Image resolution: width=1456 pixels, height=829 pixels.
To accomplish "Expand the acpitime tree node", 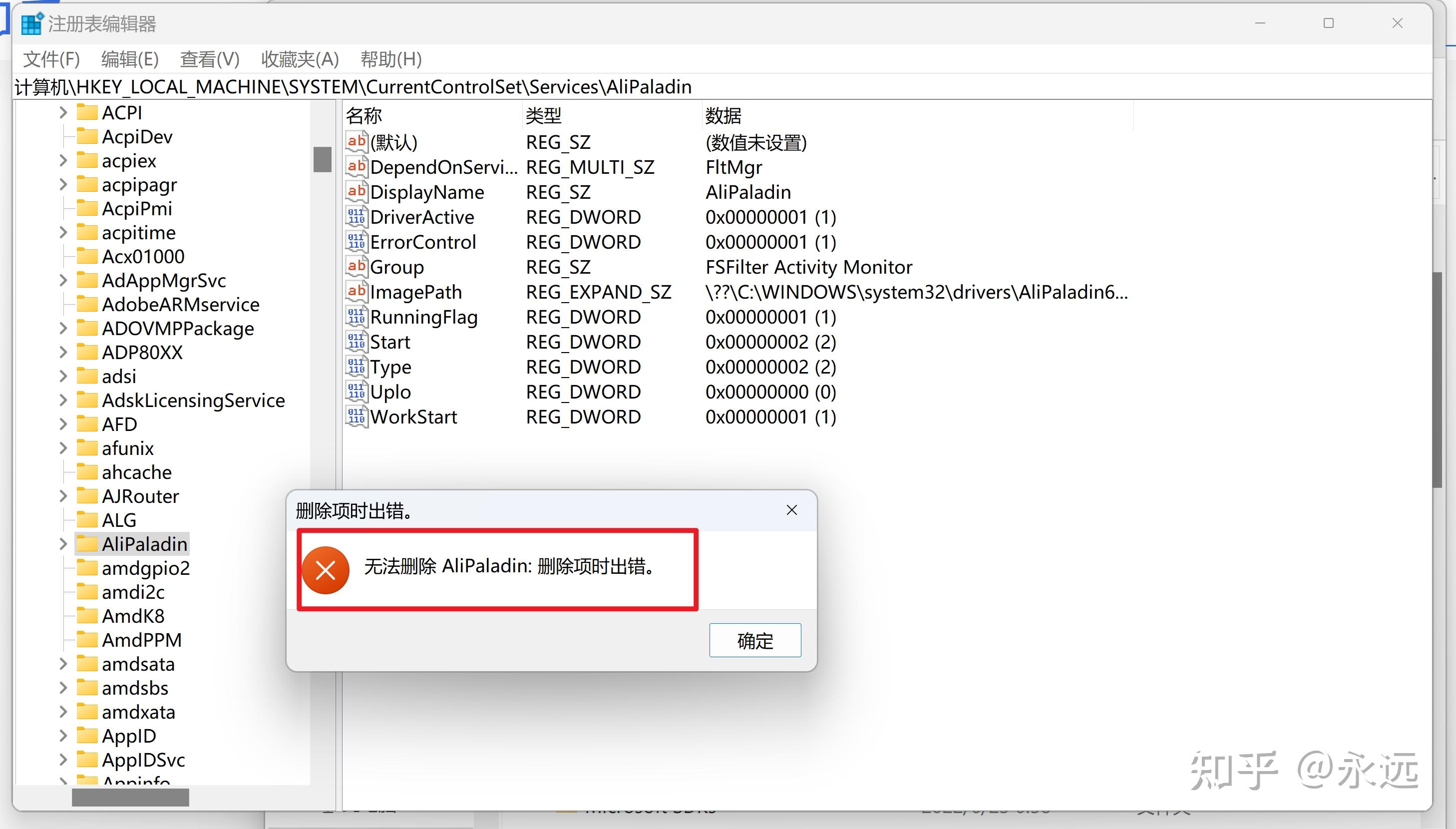I will (63, 232).
